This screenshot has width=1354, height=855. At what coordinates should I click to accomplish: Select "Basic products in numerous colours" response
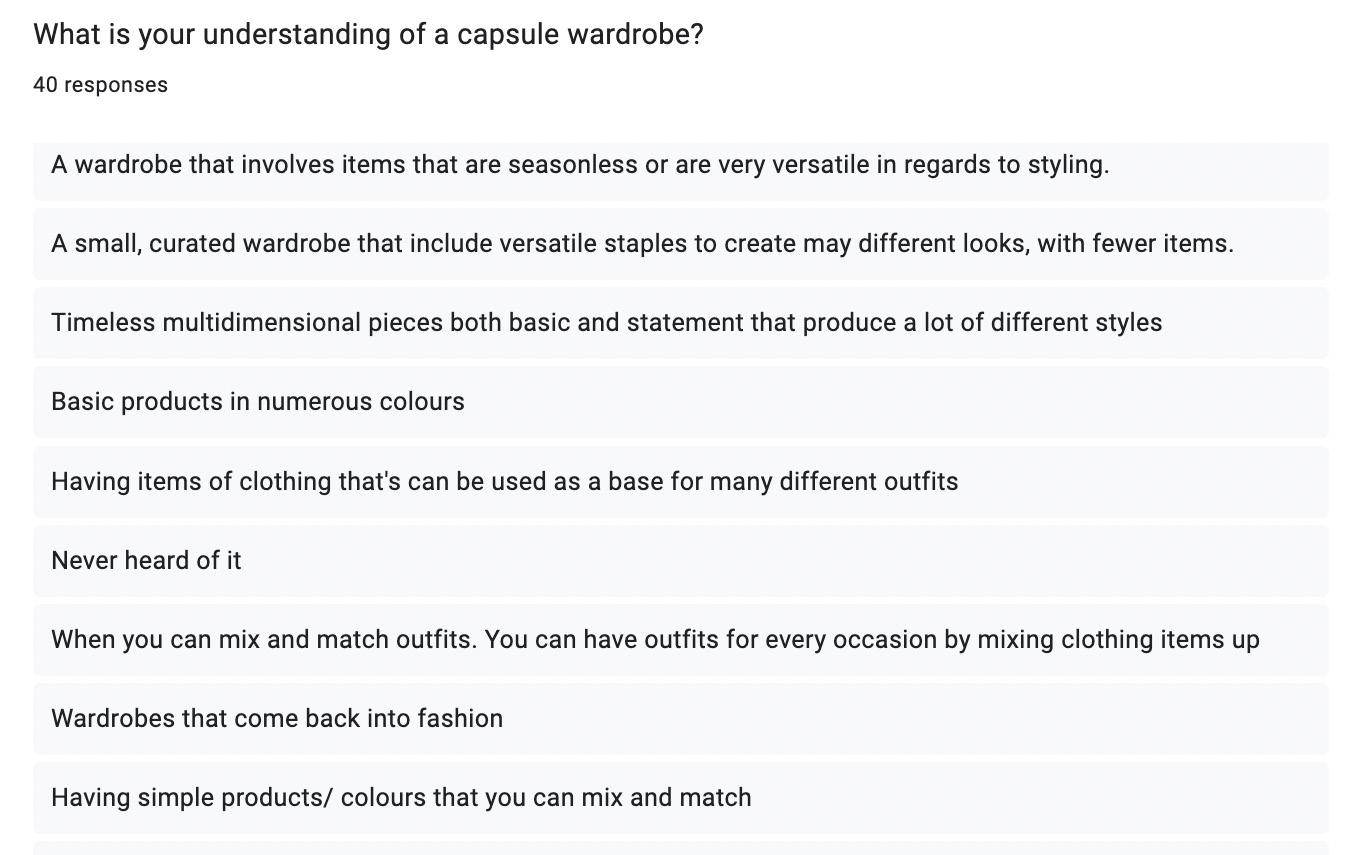click(x=258, y=402)
